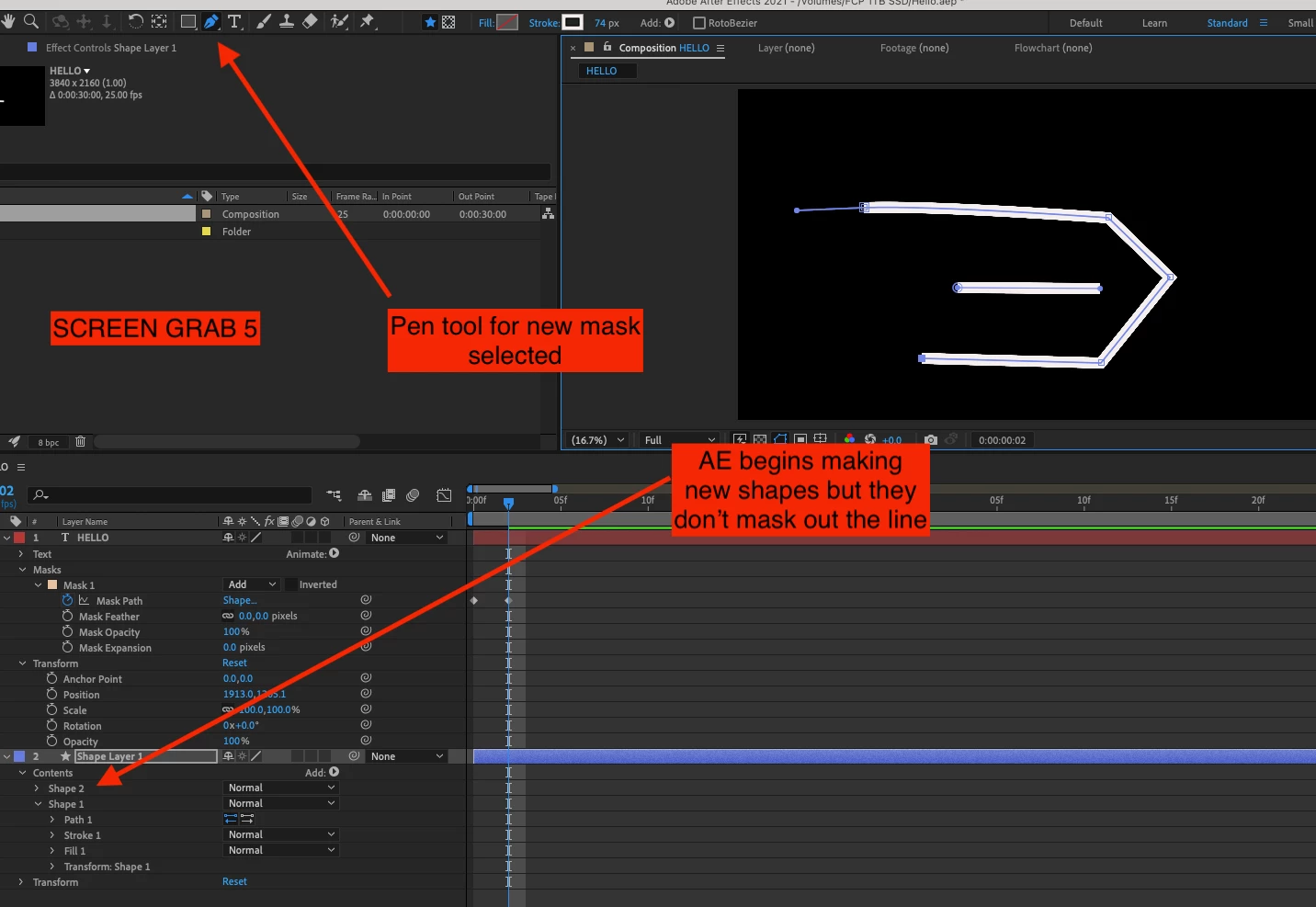The width and height of the screenshot is (1316, 907).
Task: Select the Hand tool
Action: pos(8,21)
